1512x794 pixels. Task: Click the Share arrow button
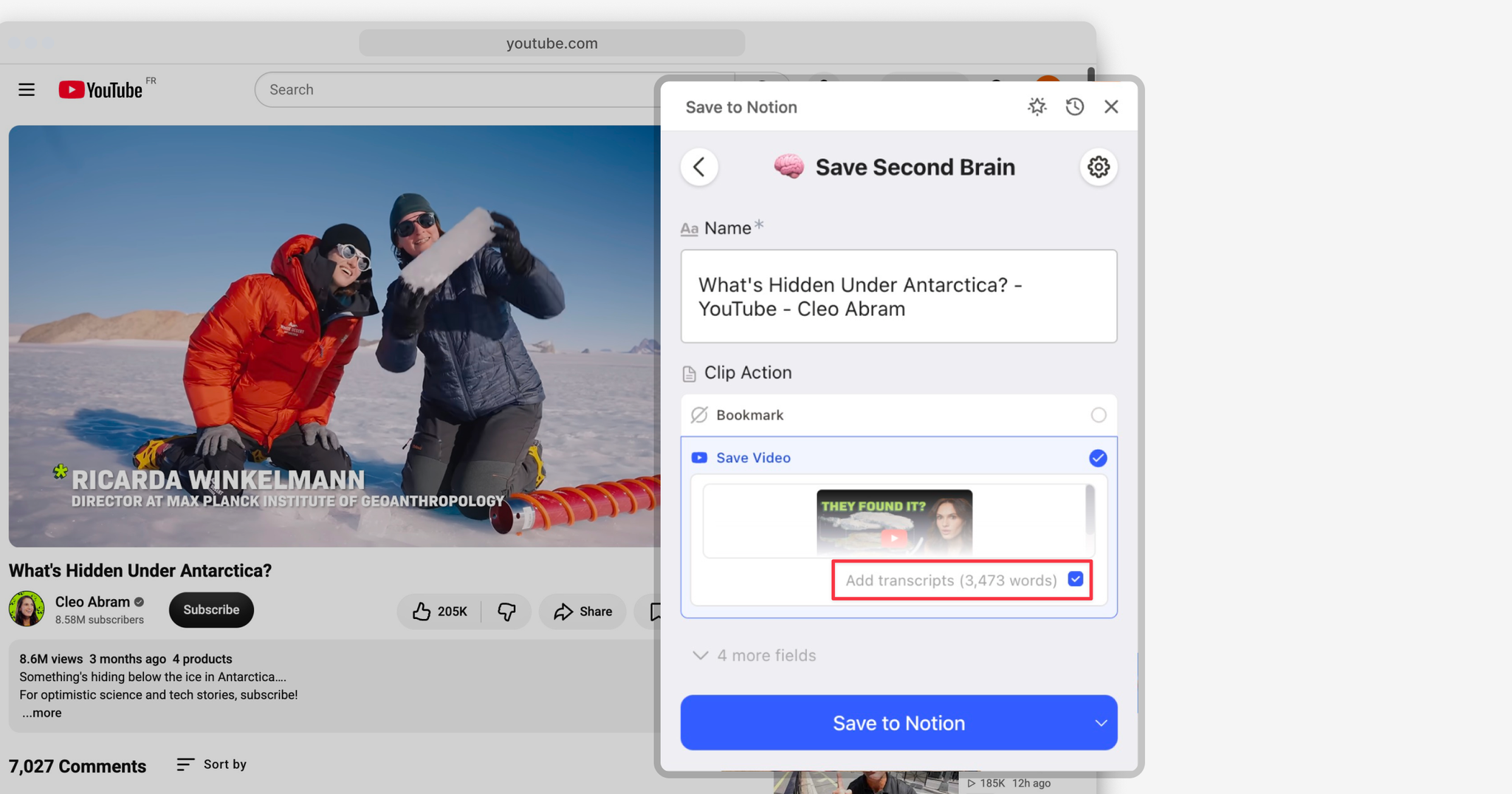583,612
